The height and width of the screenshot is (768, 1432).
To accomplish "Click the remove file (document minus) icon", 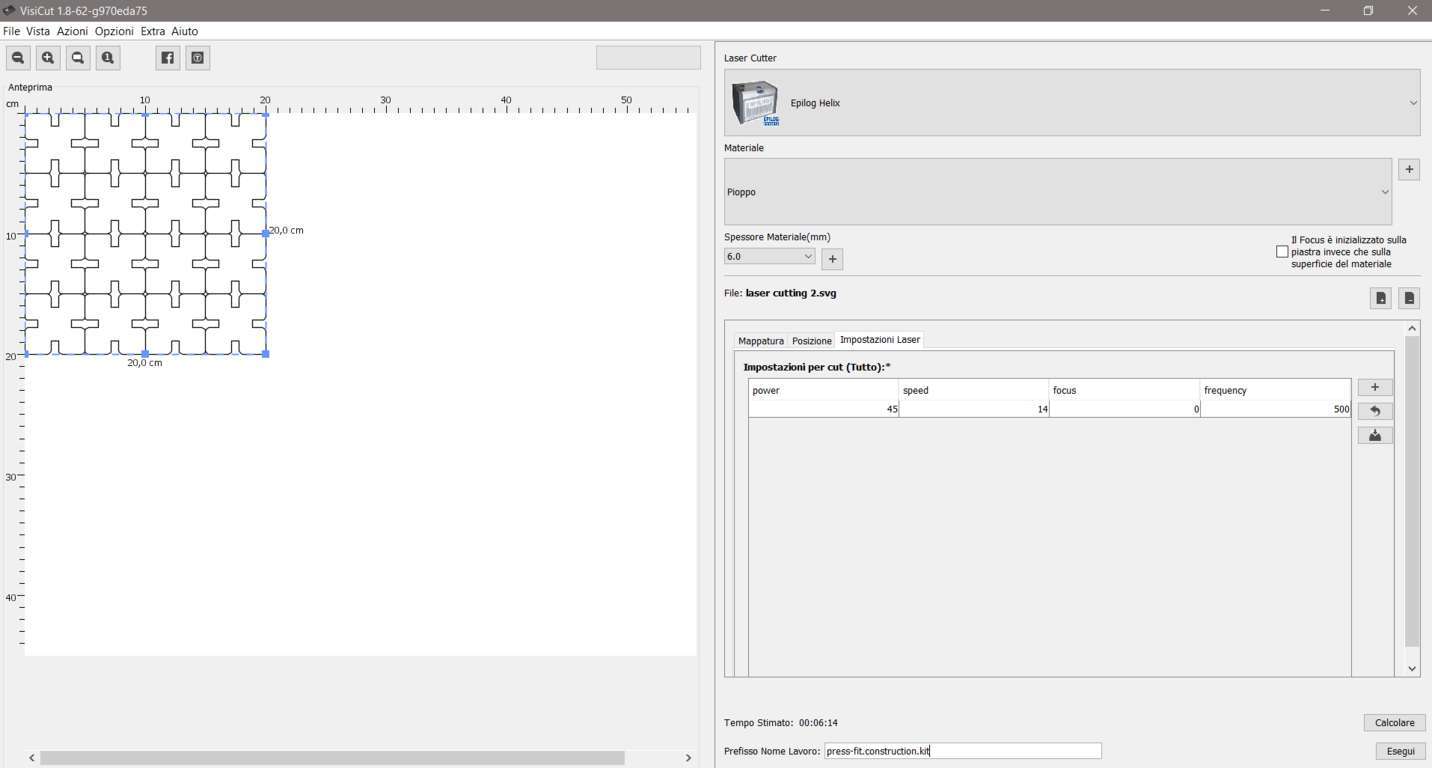I will pyautogui.click(x=1409, y=298).
